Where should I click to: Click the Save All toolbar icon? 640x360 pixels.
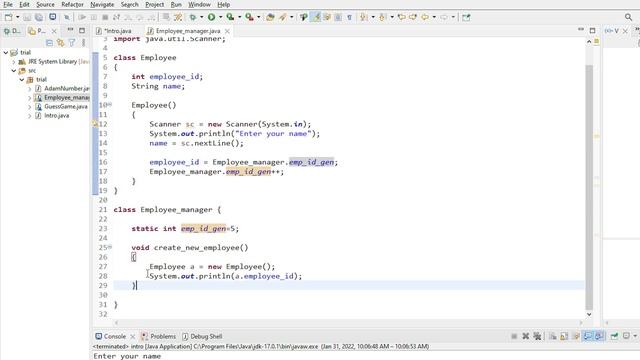pyautogui.click(x=39, y=17)
